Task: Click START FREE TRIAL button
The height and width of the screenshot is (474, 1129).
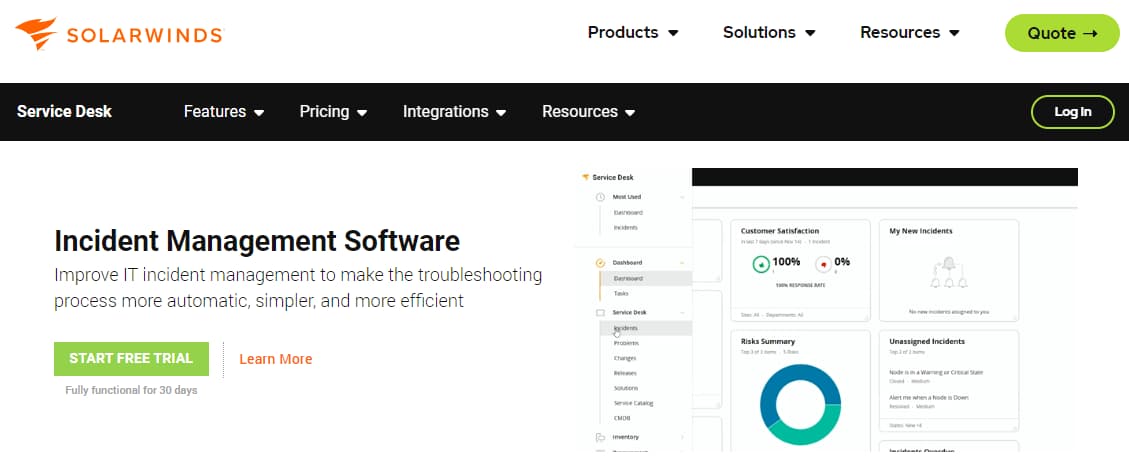Action: pos(131,359)
